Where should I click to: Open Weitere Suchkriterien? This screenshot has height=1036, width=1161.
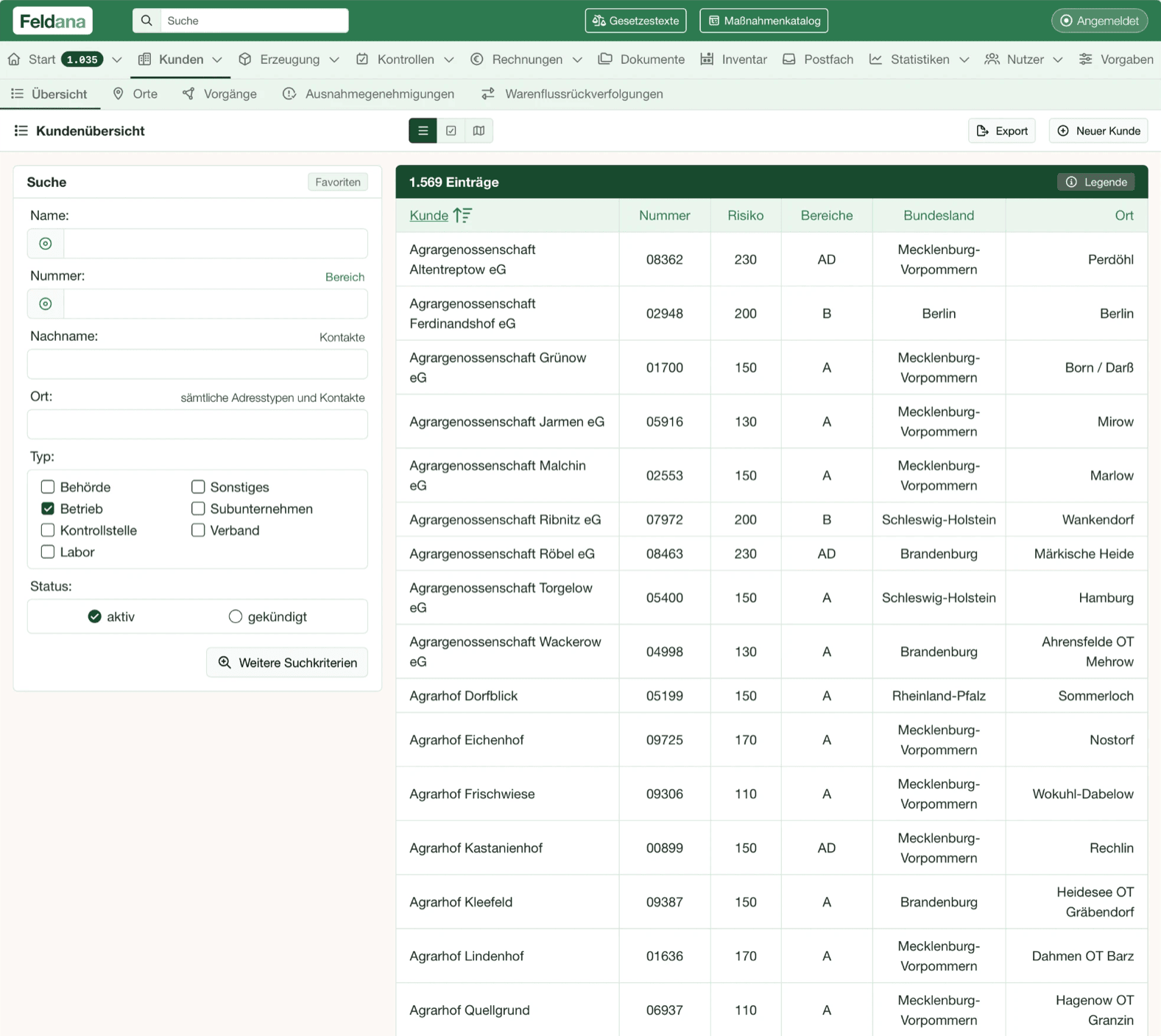(287, 663)
